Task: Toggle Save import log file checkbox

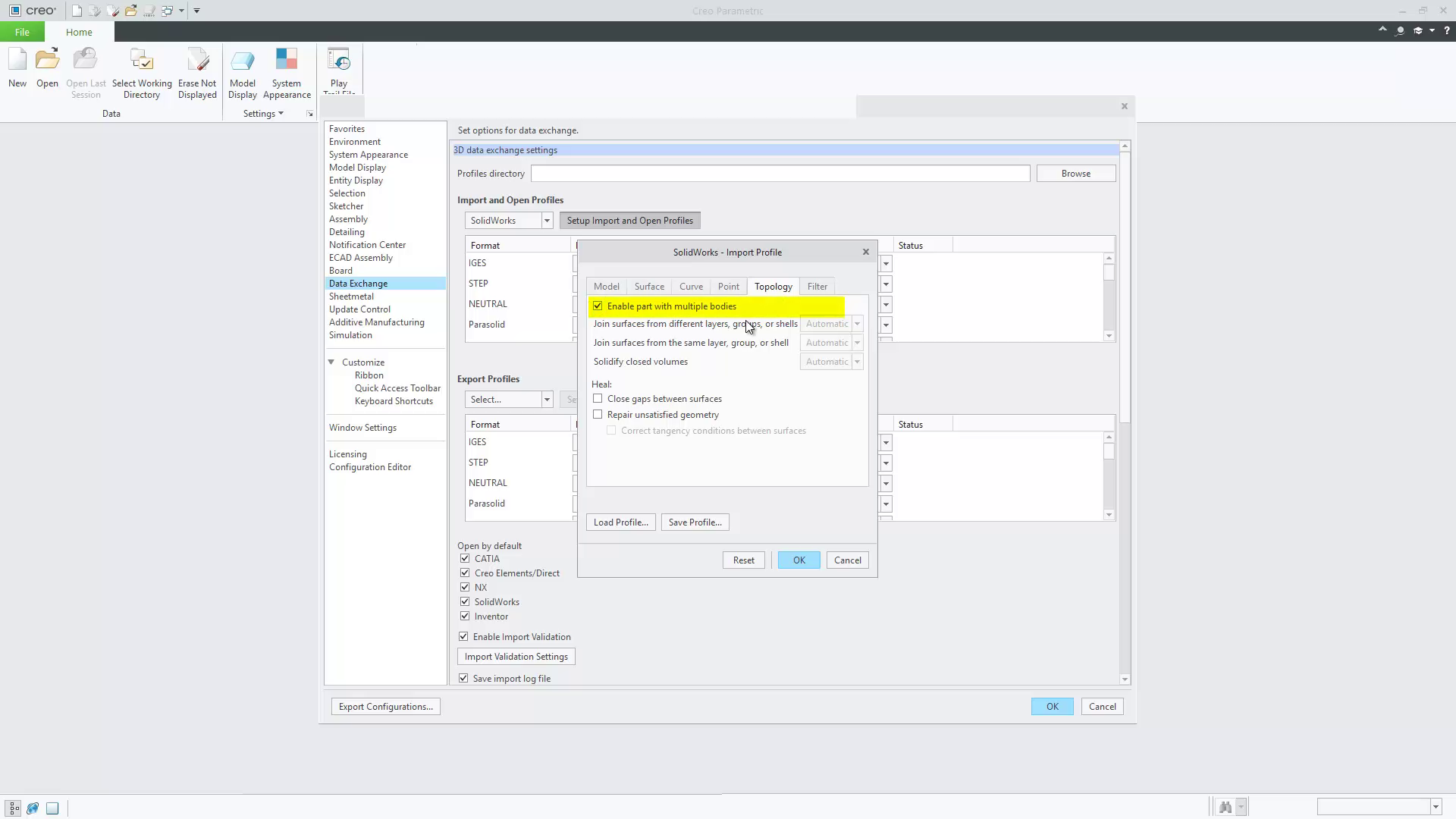Action: tap(463, 679)
